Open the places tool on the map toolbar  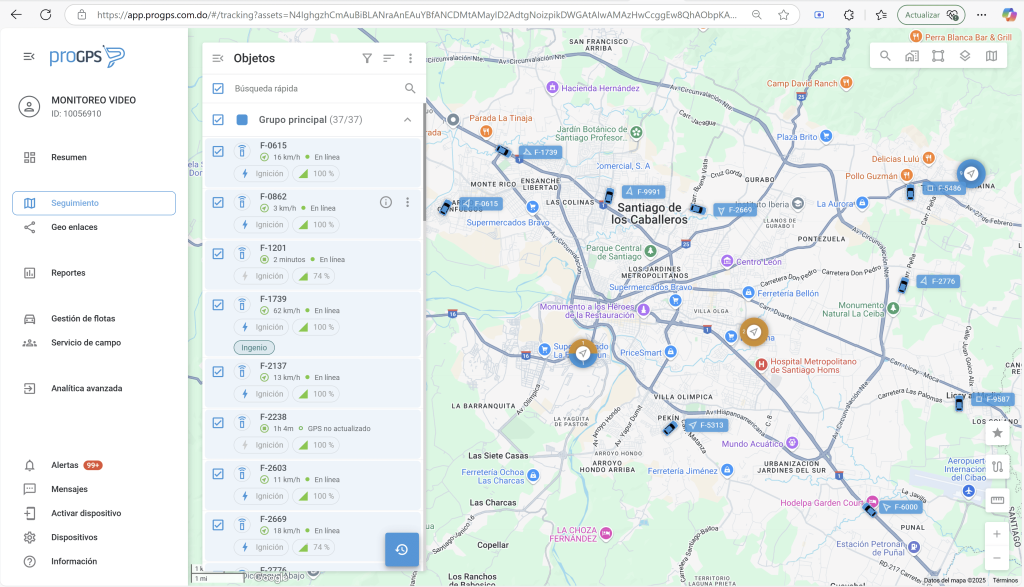(912, 56)
